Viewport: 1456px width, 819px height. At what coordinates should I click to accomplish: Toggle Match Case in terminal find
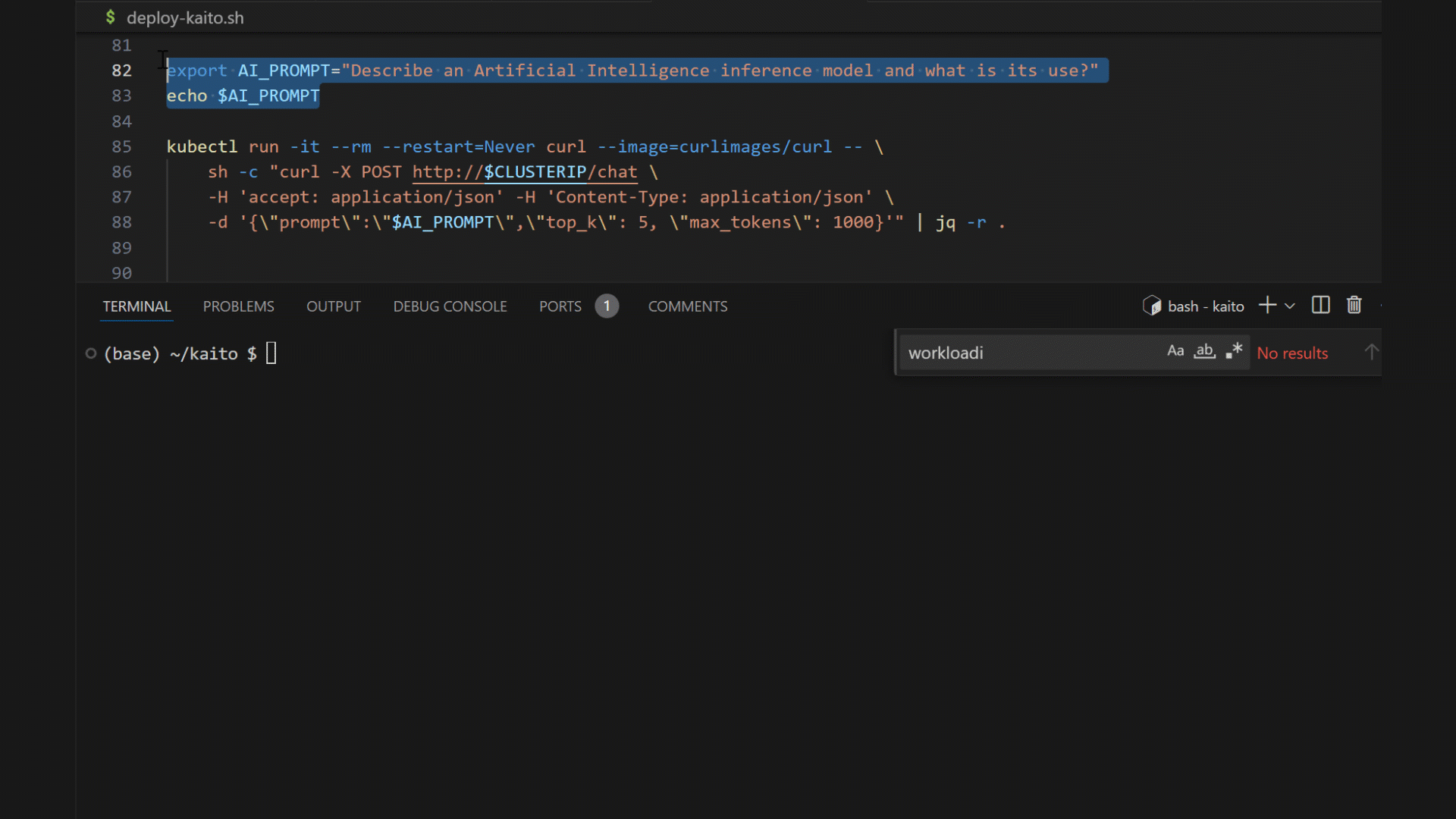pos(1175,351)
